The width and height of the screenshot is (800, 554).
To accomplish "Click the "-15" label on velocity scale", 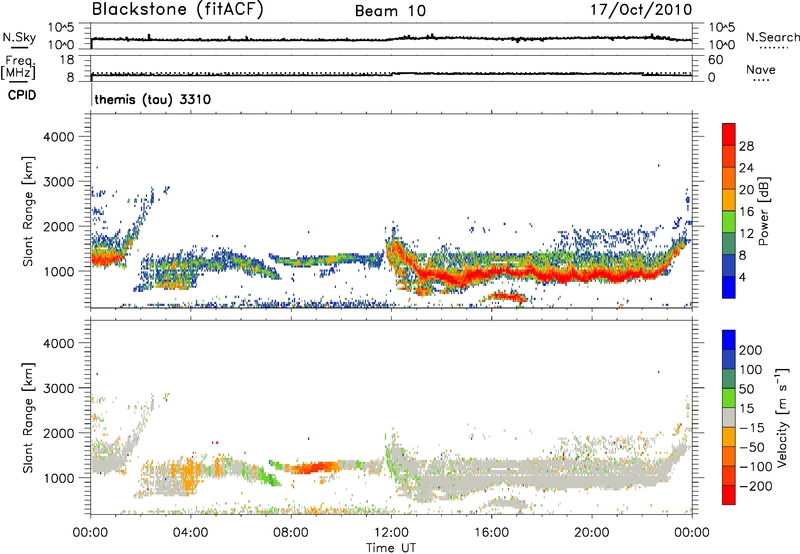I will (752, 427).
